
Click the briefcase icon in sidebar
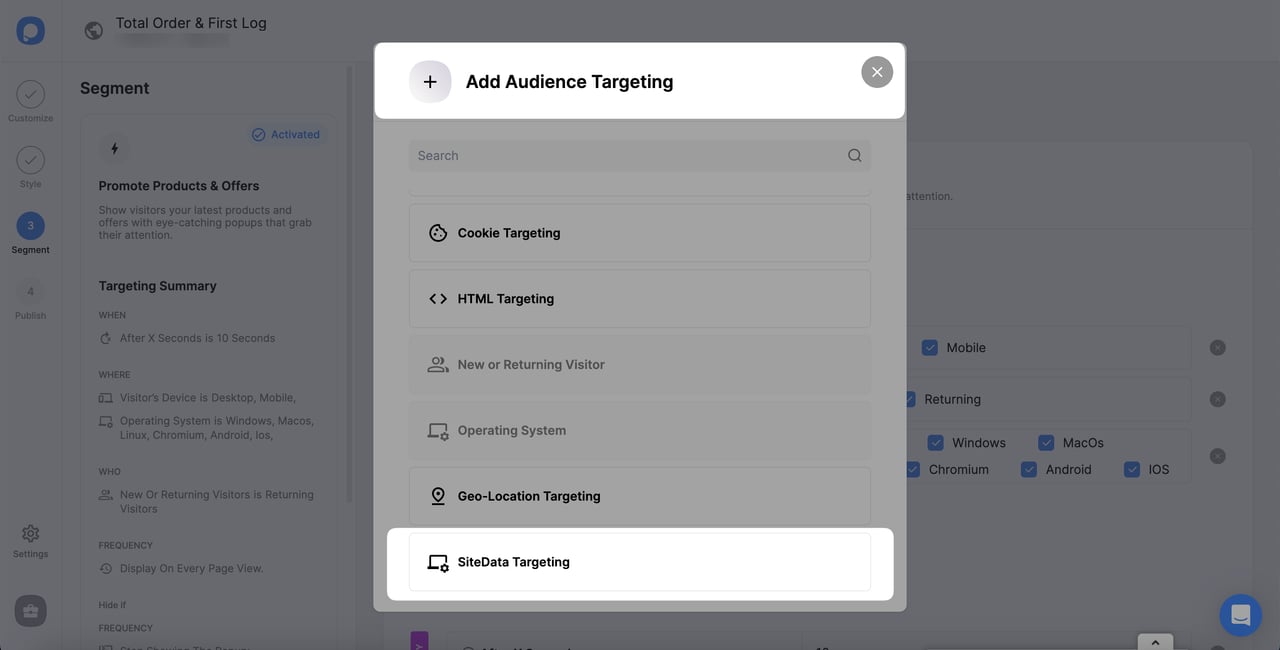click(x=30, y=611)
